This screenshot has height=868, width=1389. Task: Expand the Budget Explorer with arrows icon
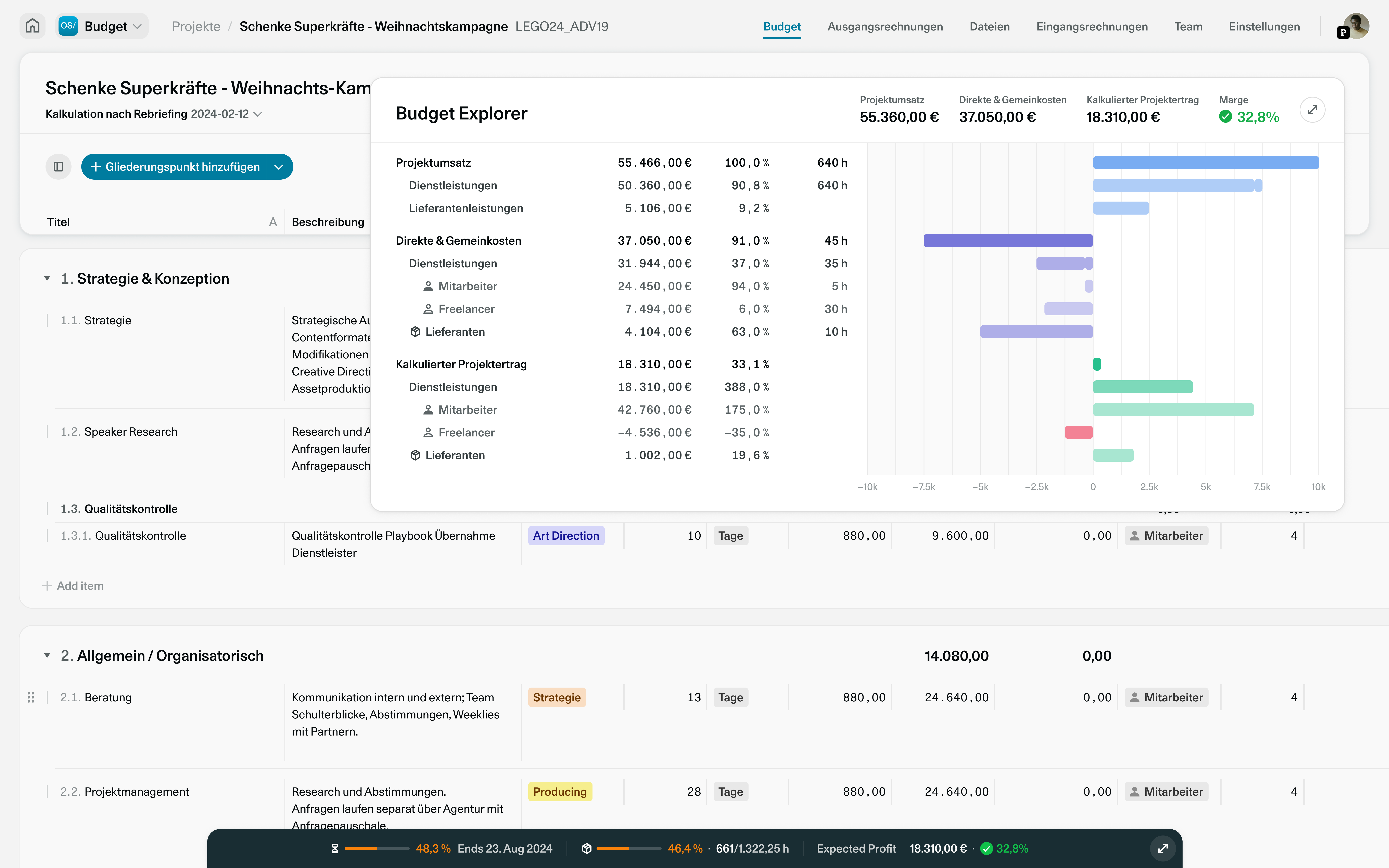click(x=1312, y=110)
